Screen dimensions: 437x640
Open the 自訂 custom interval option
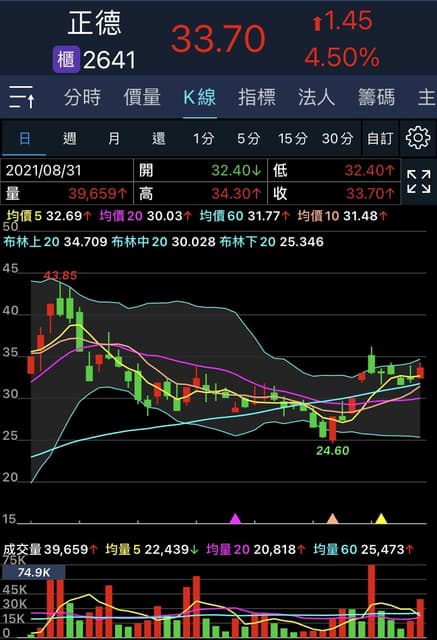380,139
